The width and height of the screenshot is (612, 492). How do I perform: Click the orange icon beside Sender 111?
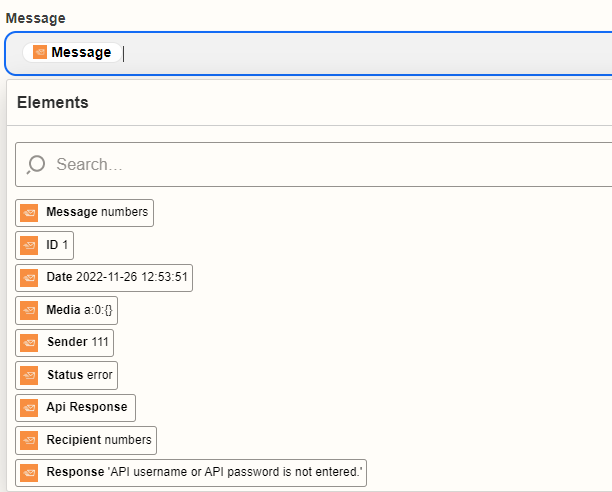30,343
